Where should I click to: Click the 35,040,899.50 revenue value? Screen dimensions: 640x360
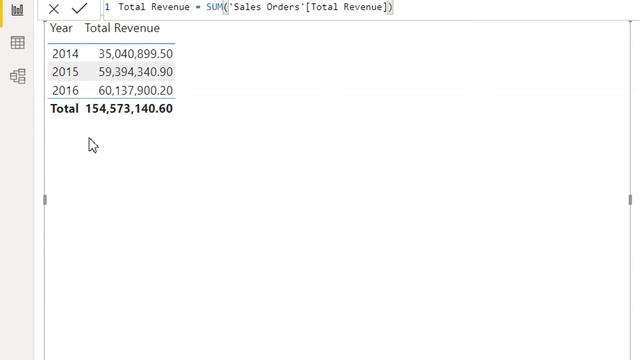136,54
